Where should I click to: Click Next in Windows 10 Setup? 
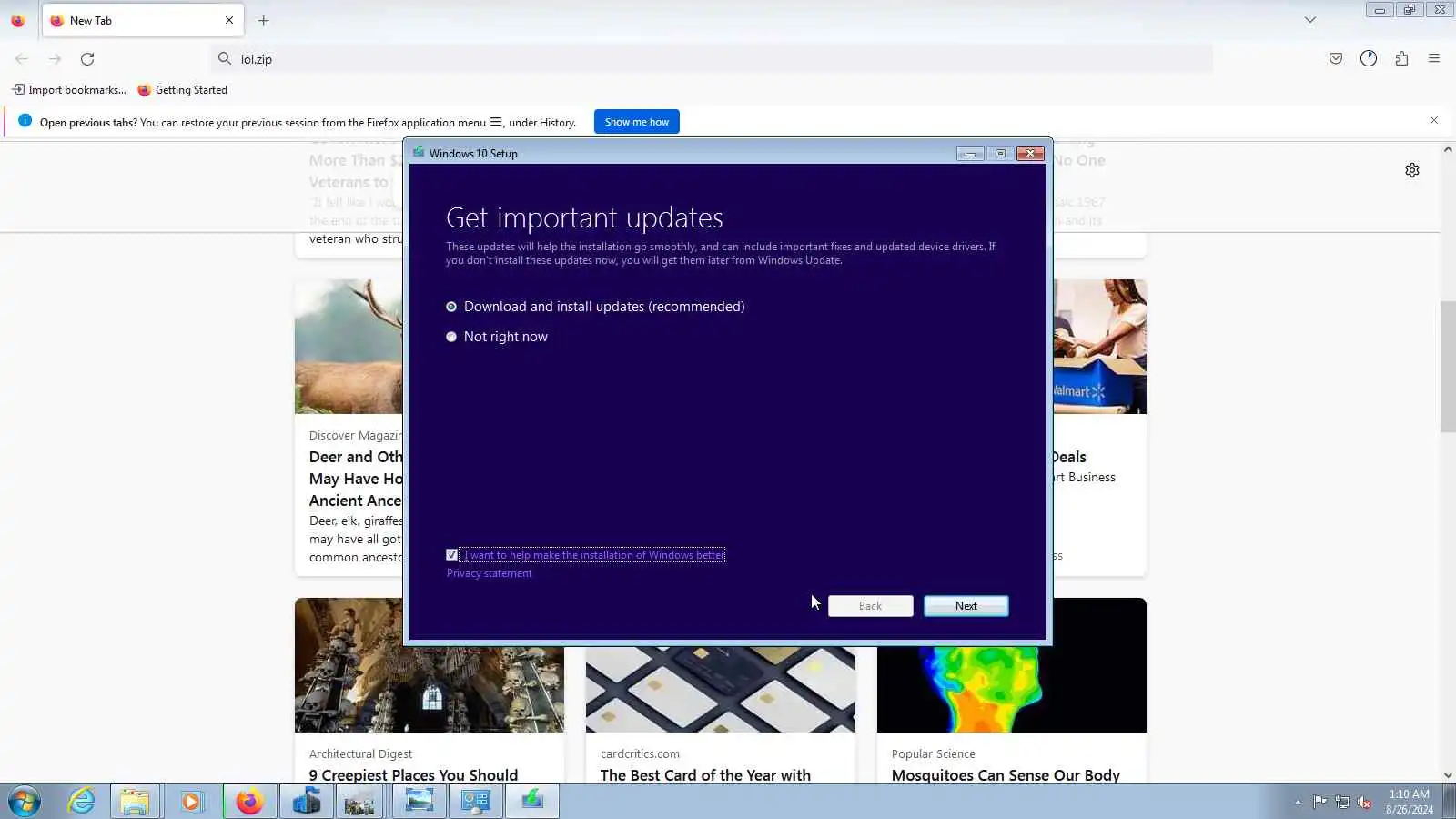click(x=966, y=606)
